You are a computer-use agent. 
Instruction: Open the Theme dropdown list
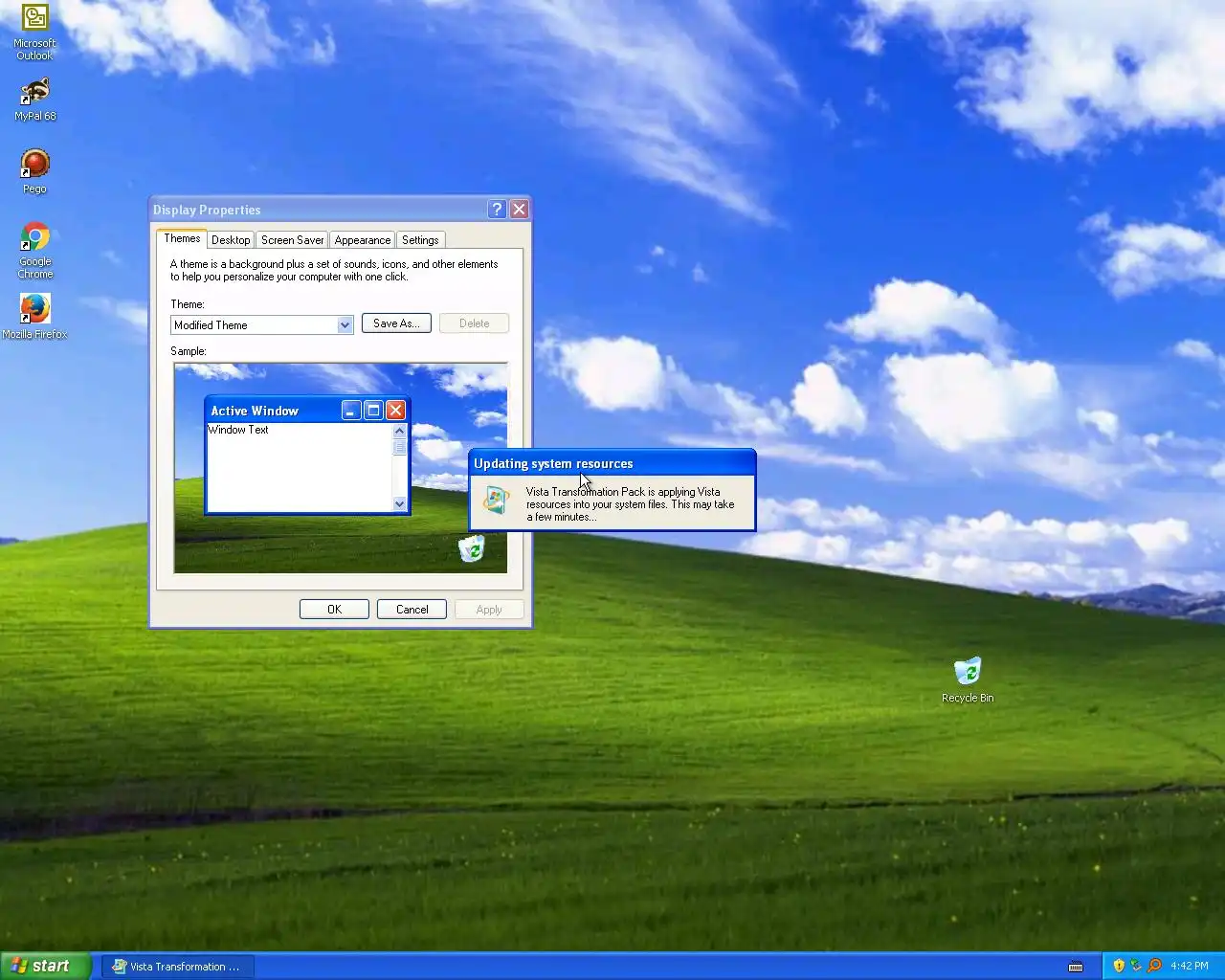coord(345,325)
